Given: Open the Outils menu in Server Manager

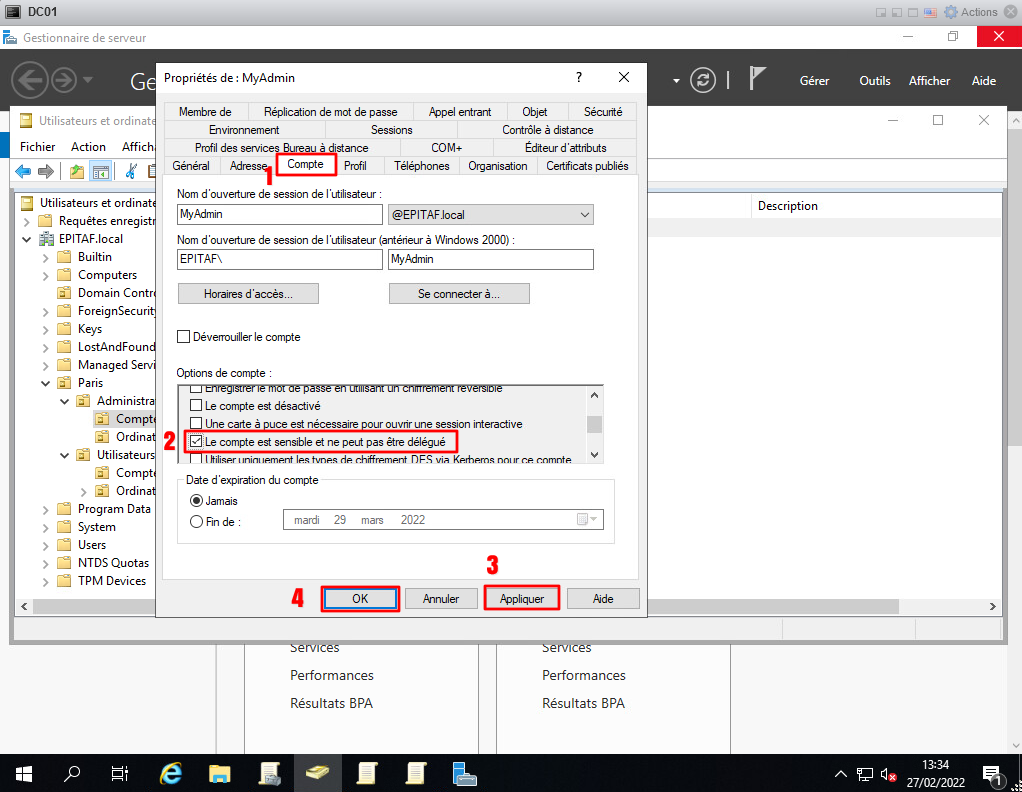Looking at the screenshot, I should point(874,81).
